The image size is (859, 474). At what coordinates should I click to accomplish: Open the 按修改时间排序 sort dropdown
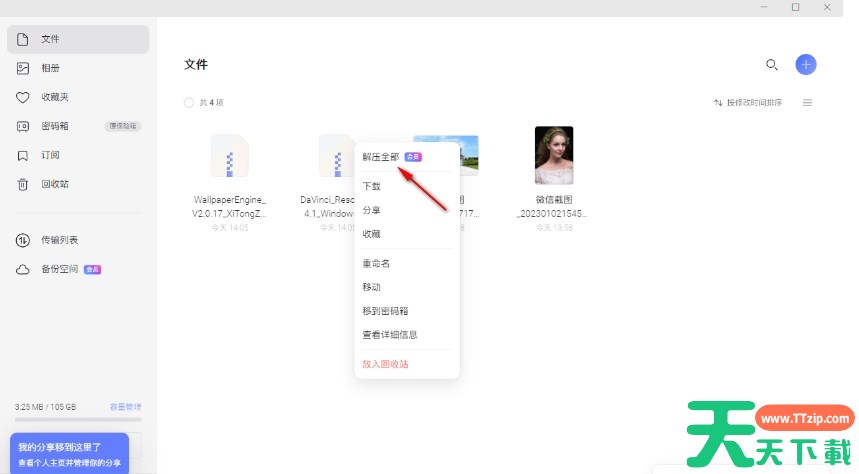(748, 102)
